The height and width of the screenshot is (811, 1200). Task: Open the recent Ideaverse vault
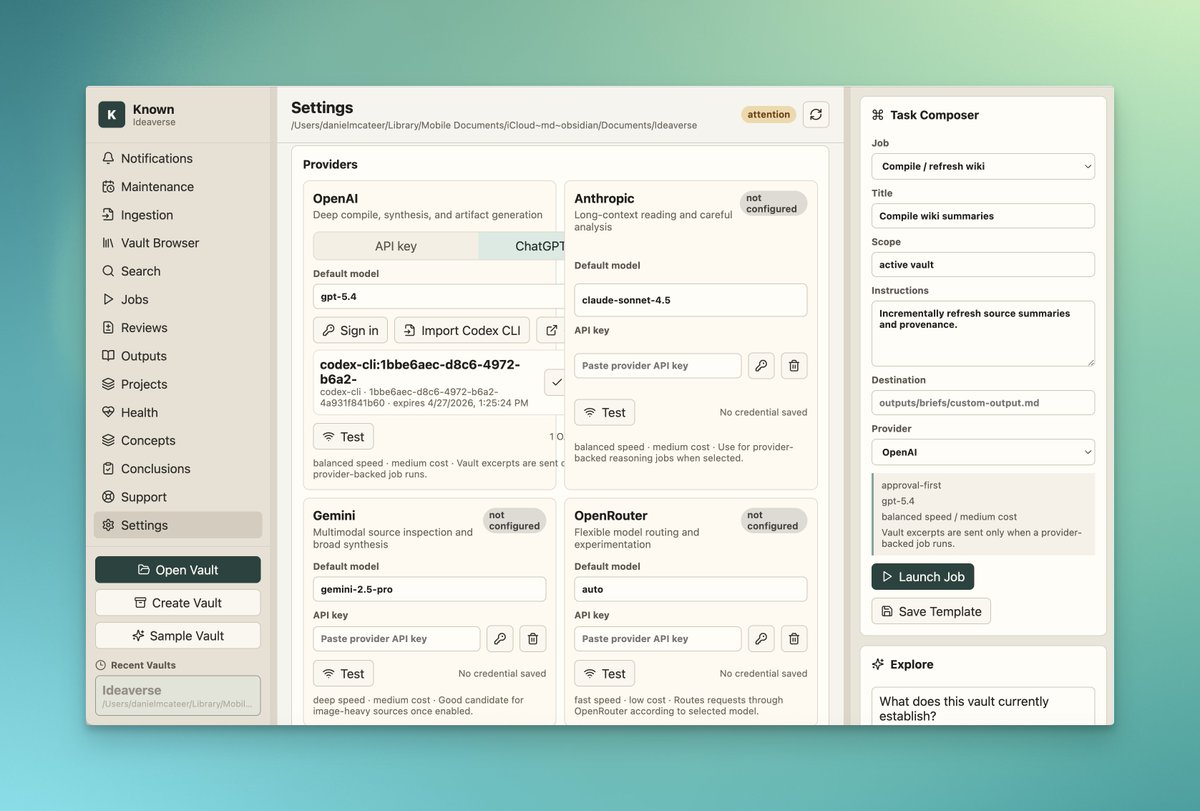[178, 696]
